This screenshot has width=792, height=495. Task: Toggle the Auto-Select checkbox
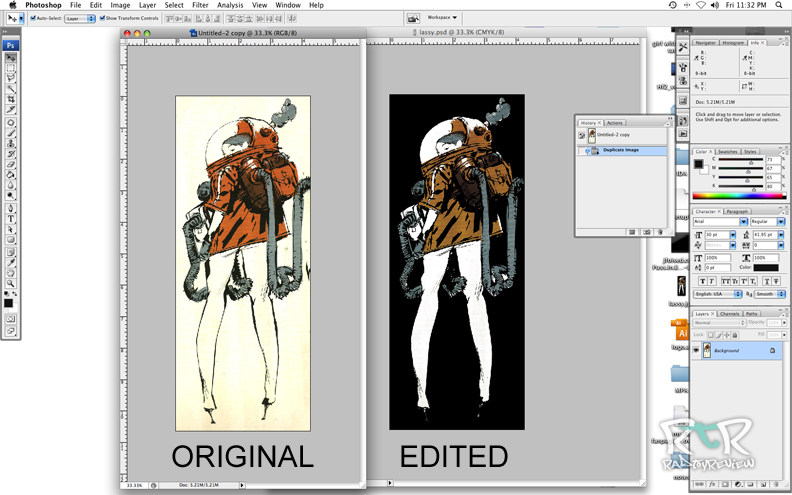coord(33,18)
